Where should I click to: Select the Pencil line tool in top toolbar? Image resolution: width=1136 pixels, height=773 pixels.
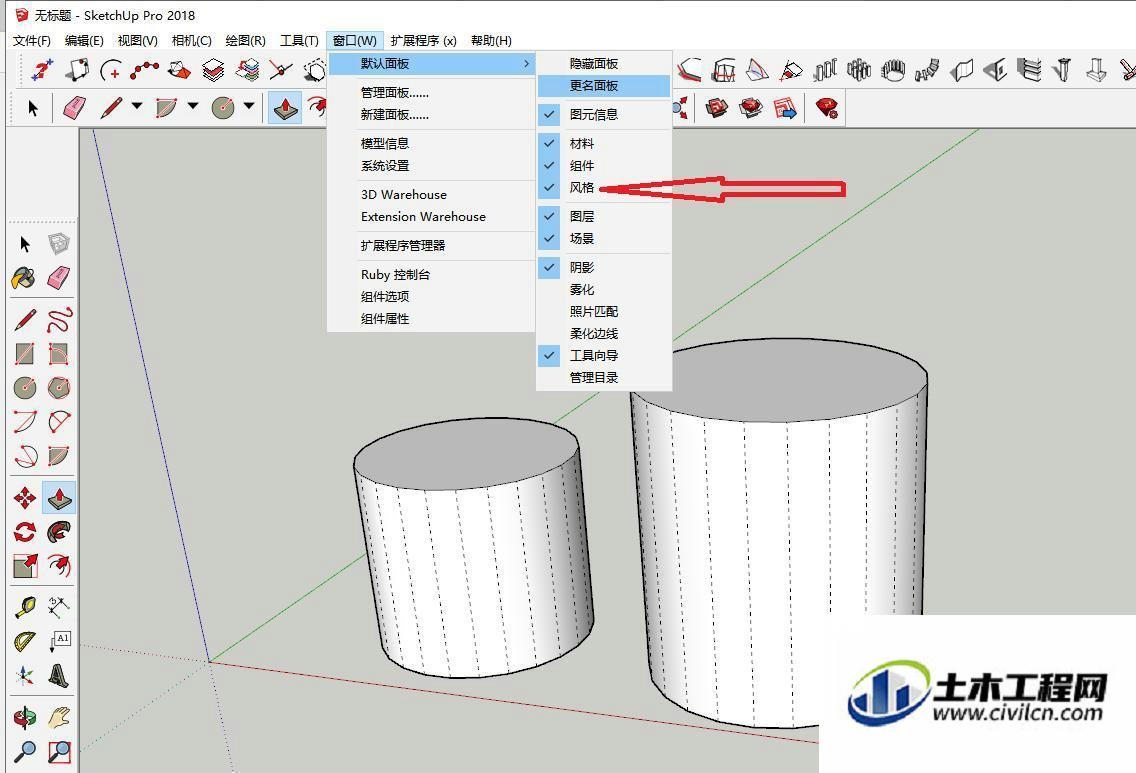point(111,108)
